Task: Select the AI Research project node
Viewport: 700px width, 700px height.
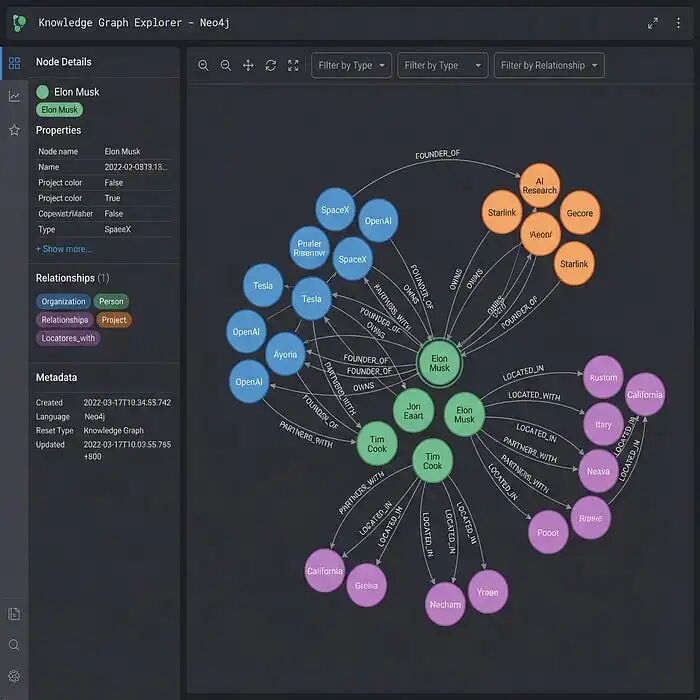Action: coord(540,186)
